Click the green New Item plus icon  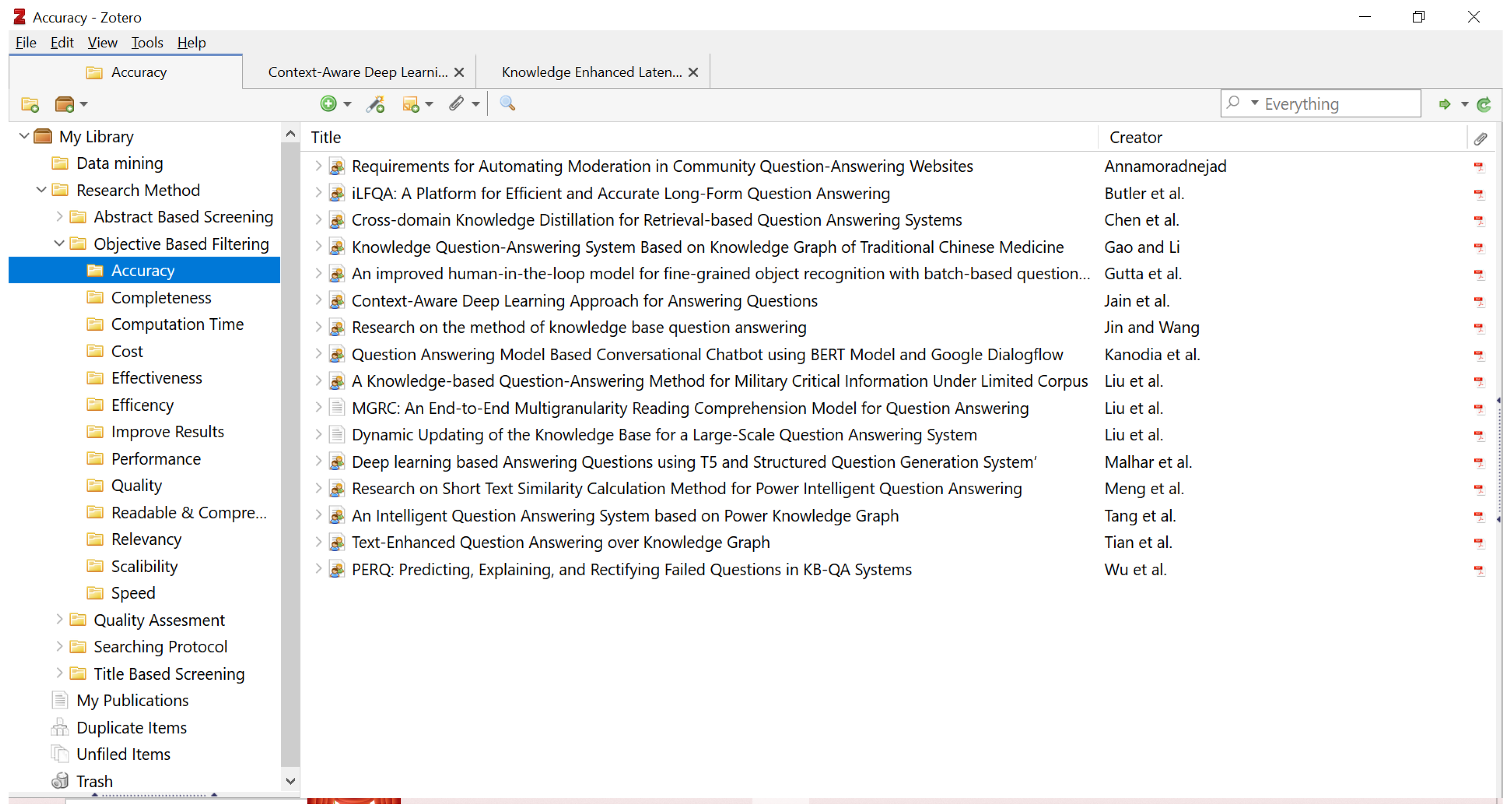click(329, 104)
